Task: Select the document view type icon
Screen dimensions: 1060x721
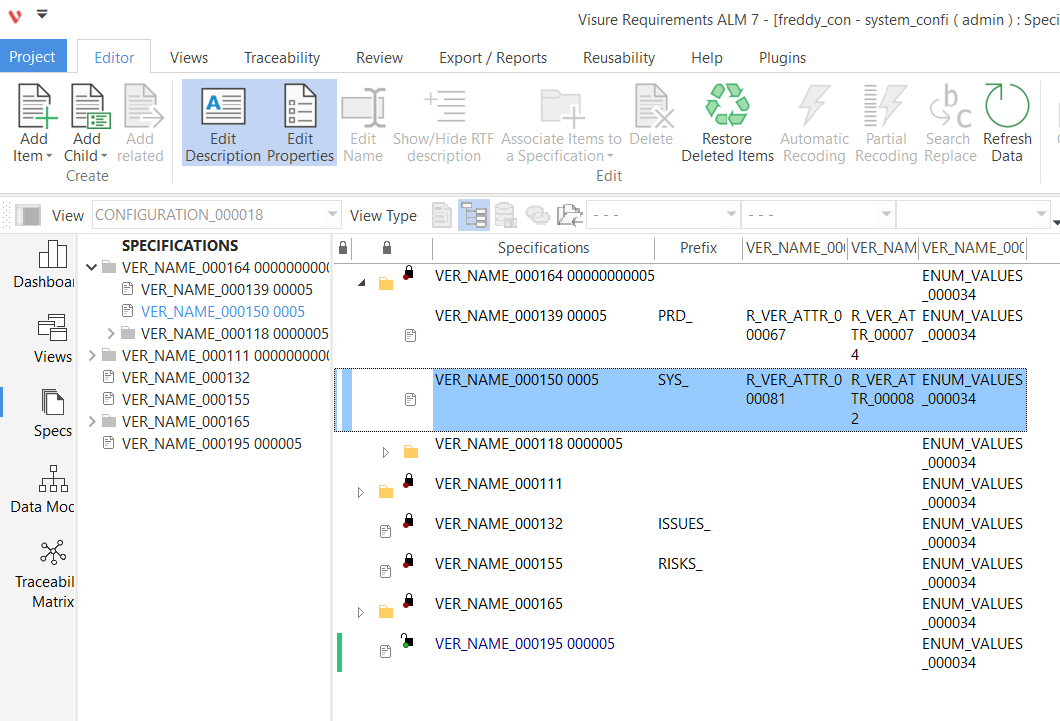Action: coord(441,216)
